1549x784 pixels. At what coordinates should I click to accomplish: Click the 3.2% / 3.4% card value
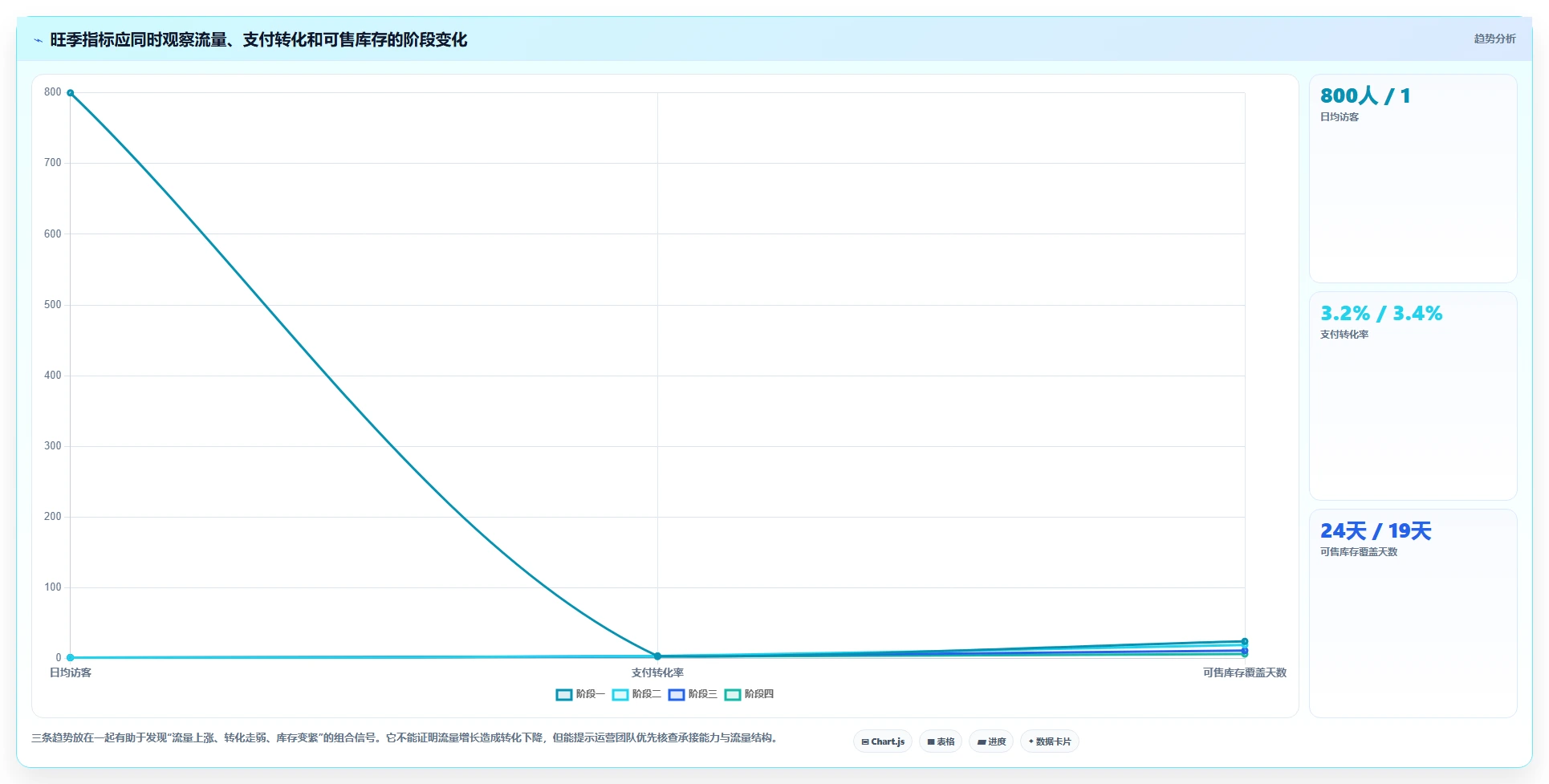click(x=1381, y=313)
